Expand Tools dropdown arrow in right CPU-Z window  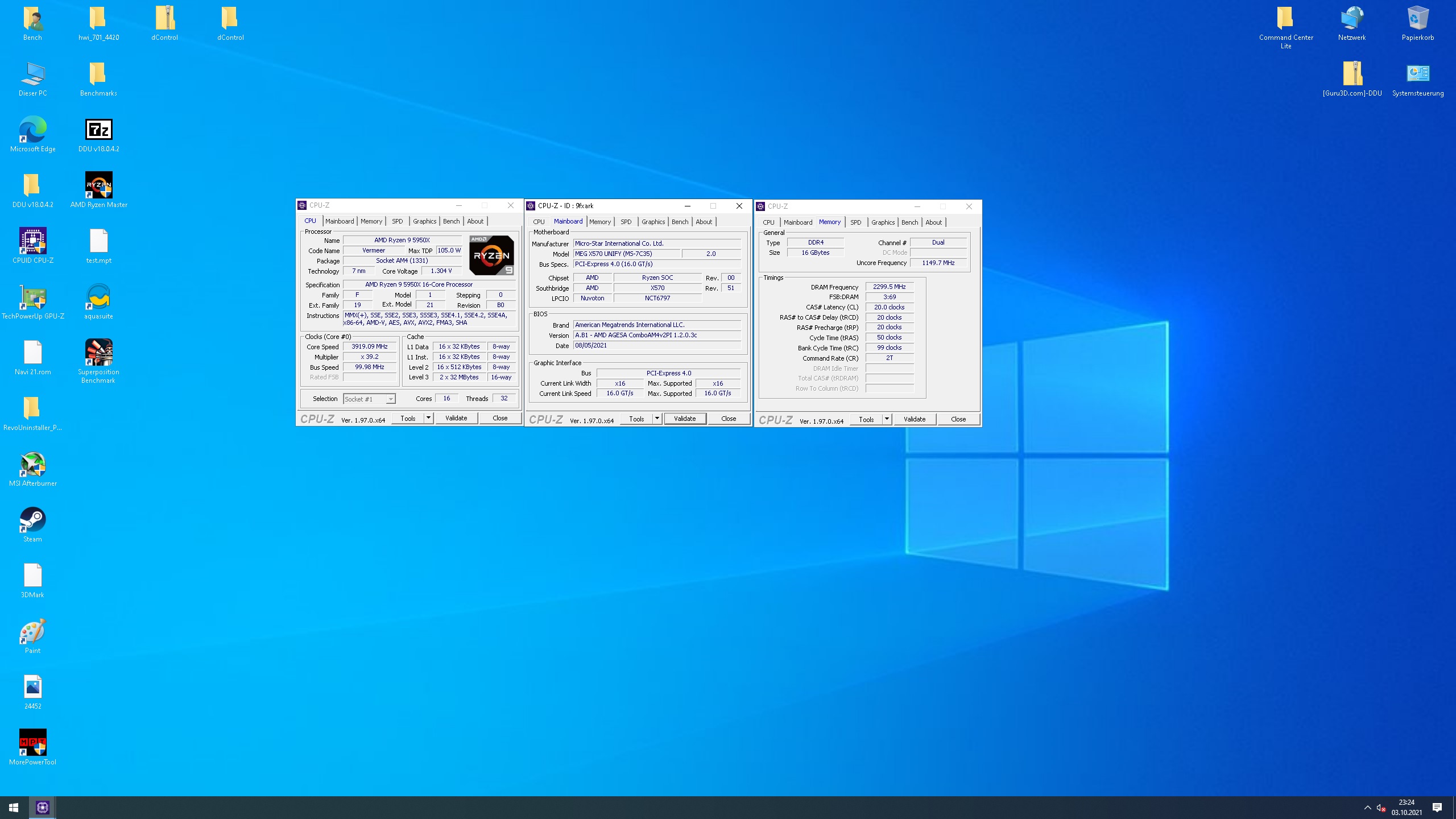pos(887,419)
